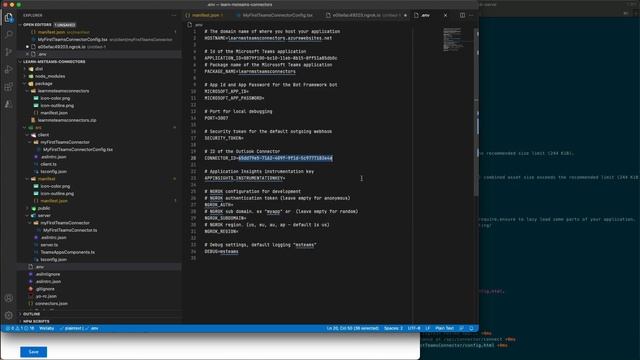Switch to manifest.json editor tab

point(204,15)
